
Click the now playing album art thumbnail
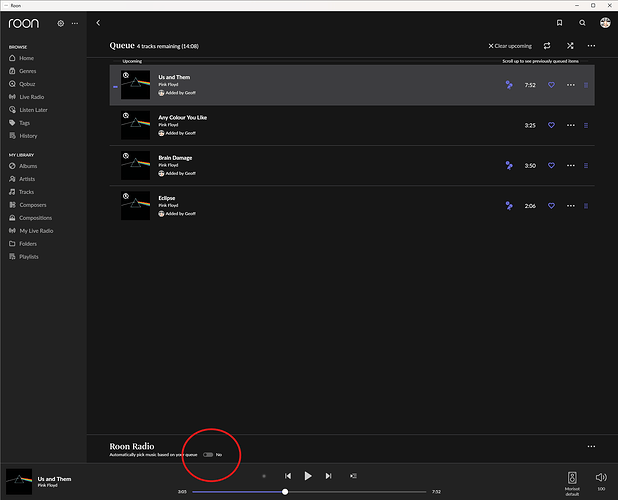tap(19, 481)
